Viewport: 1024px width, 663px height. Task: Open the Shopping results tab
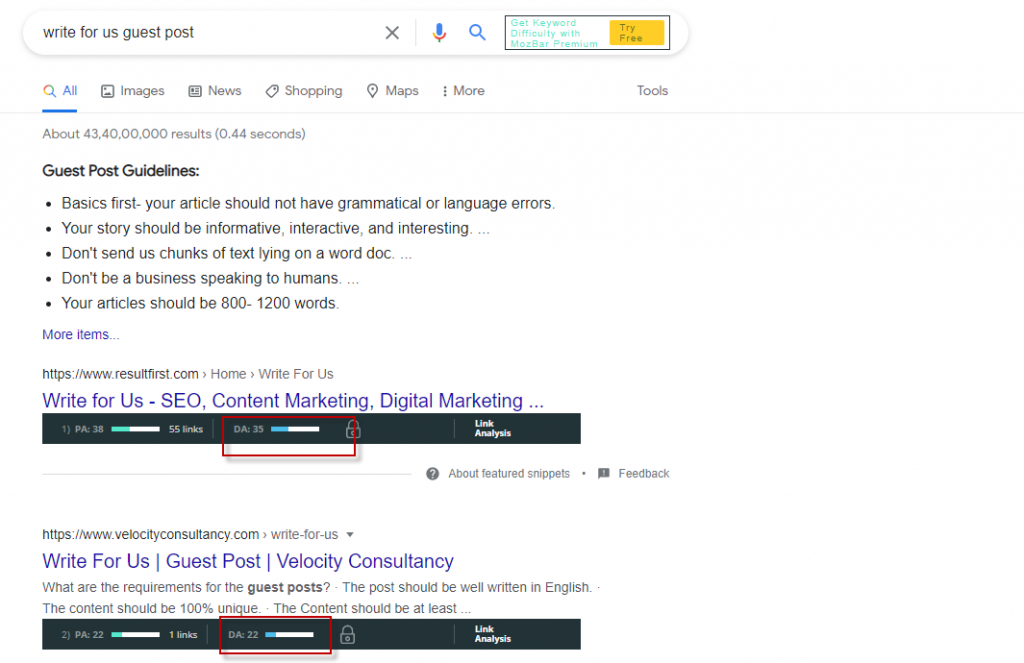pos(303,91)
